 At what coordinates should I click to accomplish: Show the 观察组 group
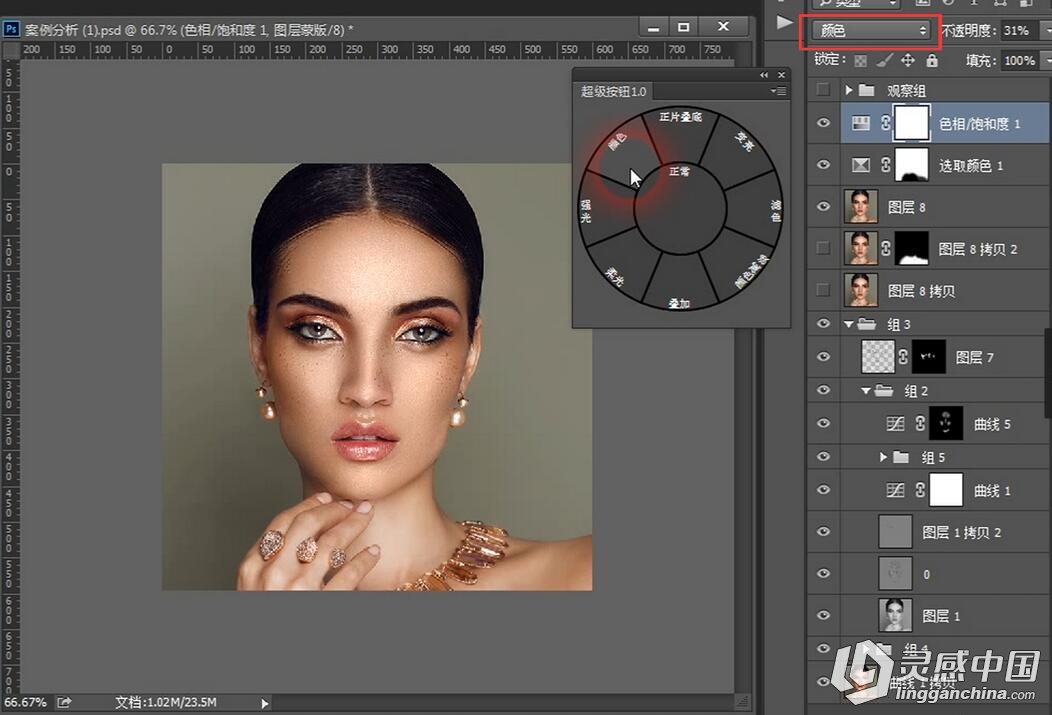tap(823, 89)
